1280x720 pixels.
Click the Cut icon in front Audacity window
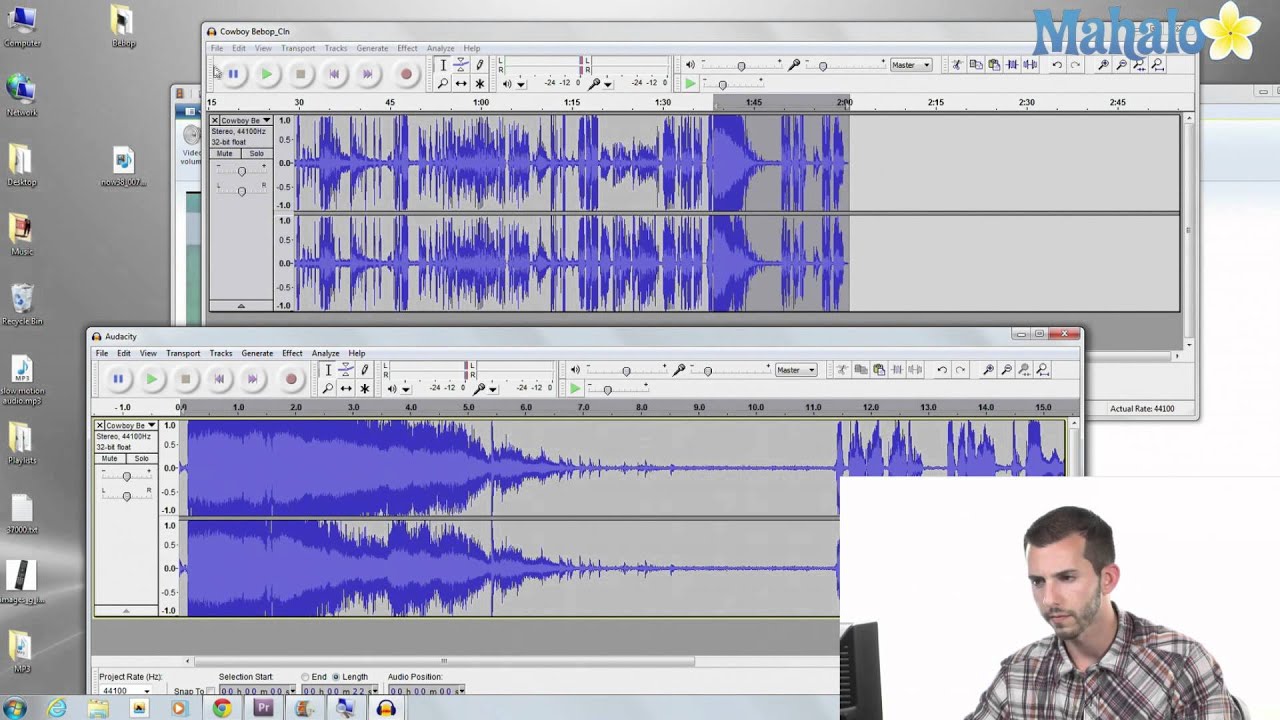(x=842, y=370)
